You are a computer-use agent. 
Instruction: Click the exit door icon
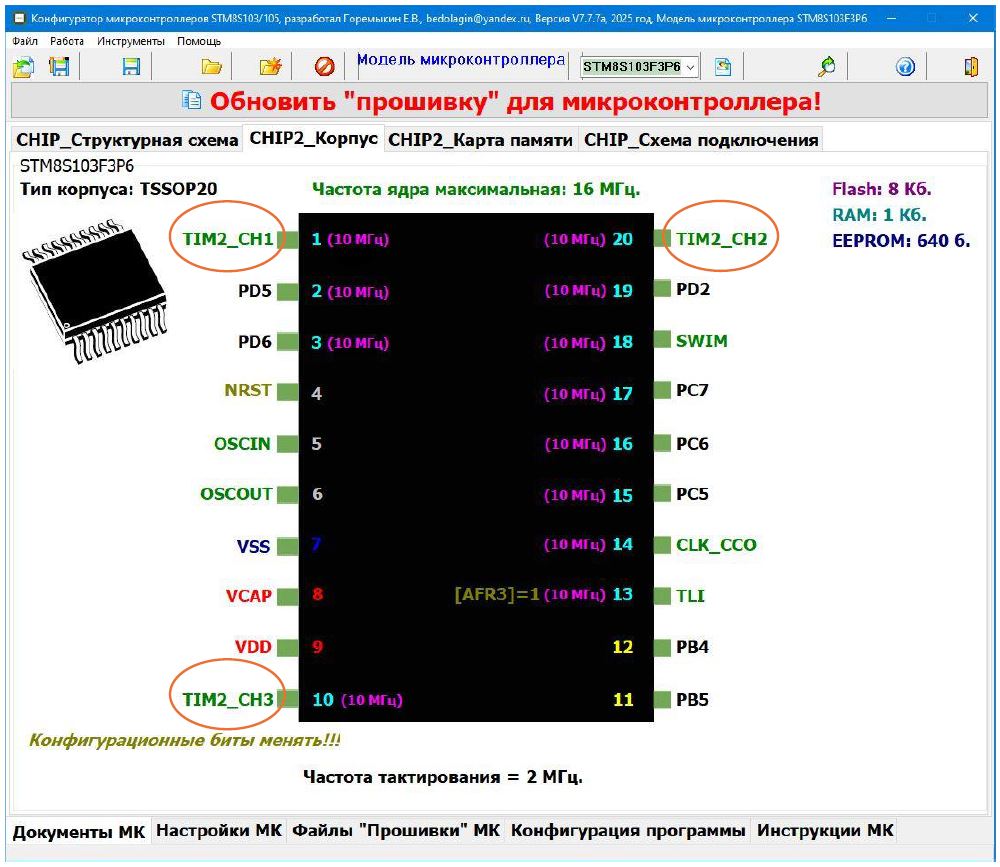tap(971, 66)
